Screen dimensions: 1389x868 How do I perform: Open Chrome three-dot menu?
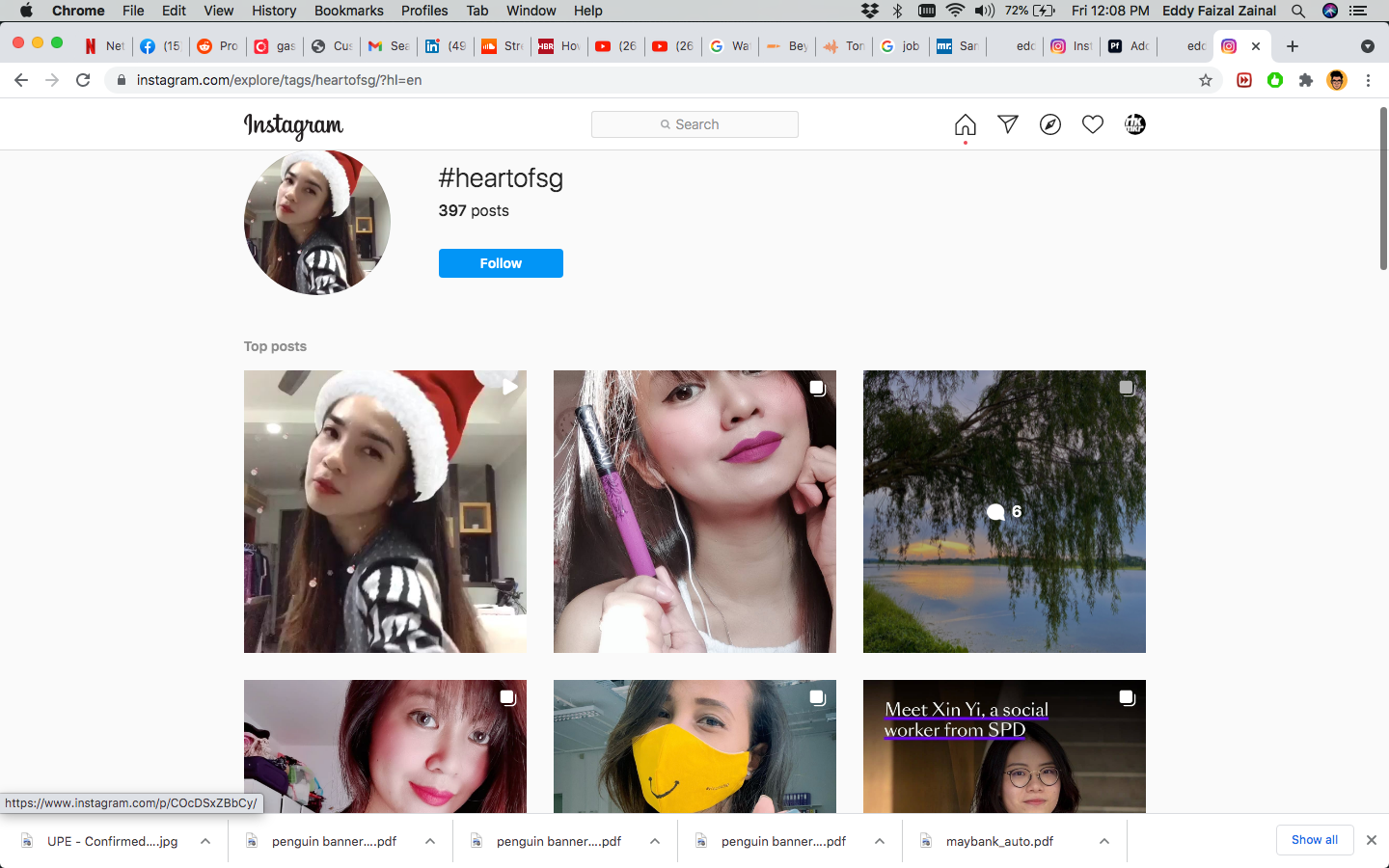(1368, 80)
